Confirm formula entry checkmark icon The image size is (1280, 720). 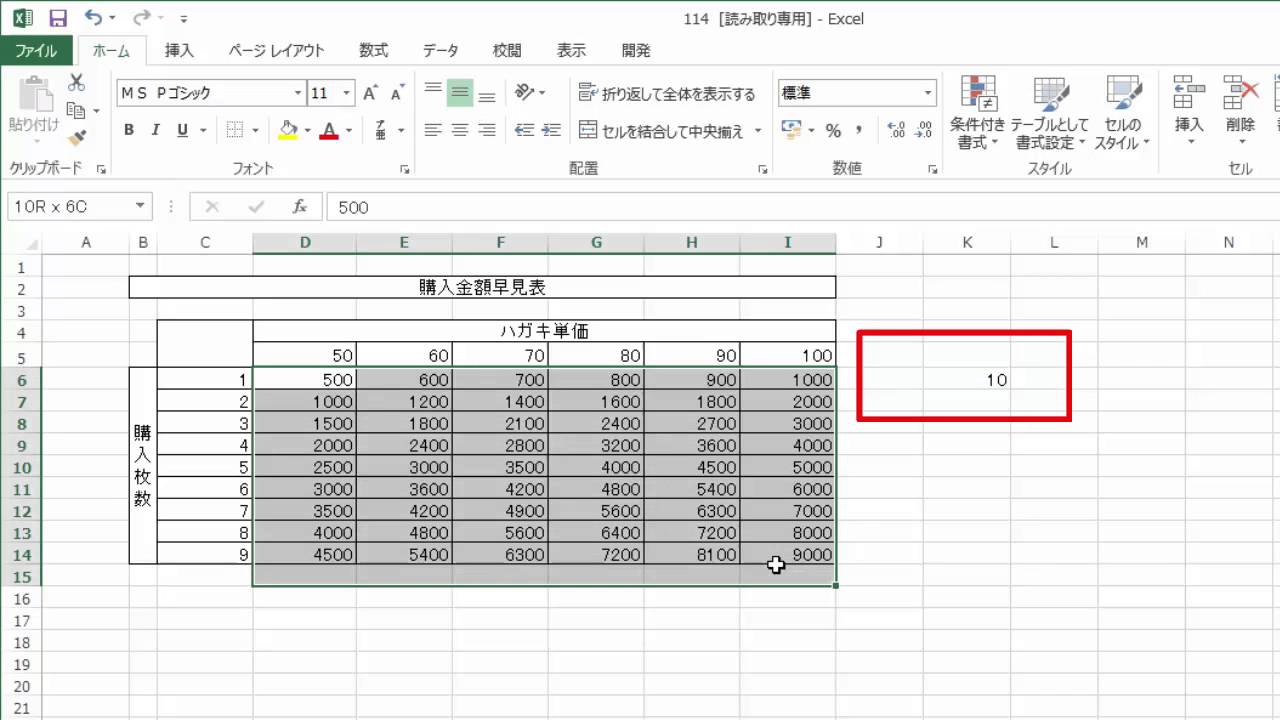coord(256,207)
